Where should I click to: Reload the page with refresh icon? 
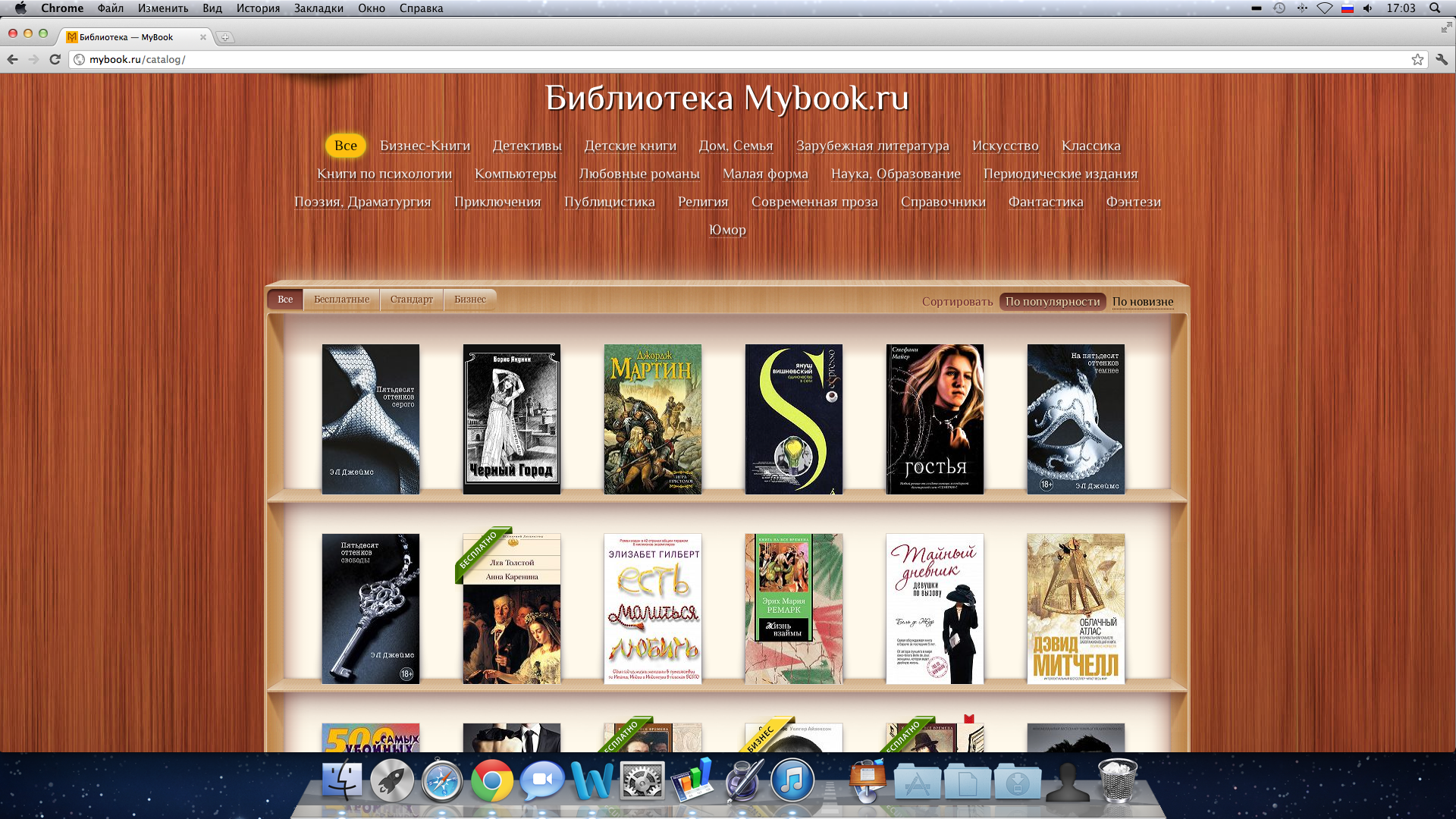[55, 59]
